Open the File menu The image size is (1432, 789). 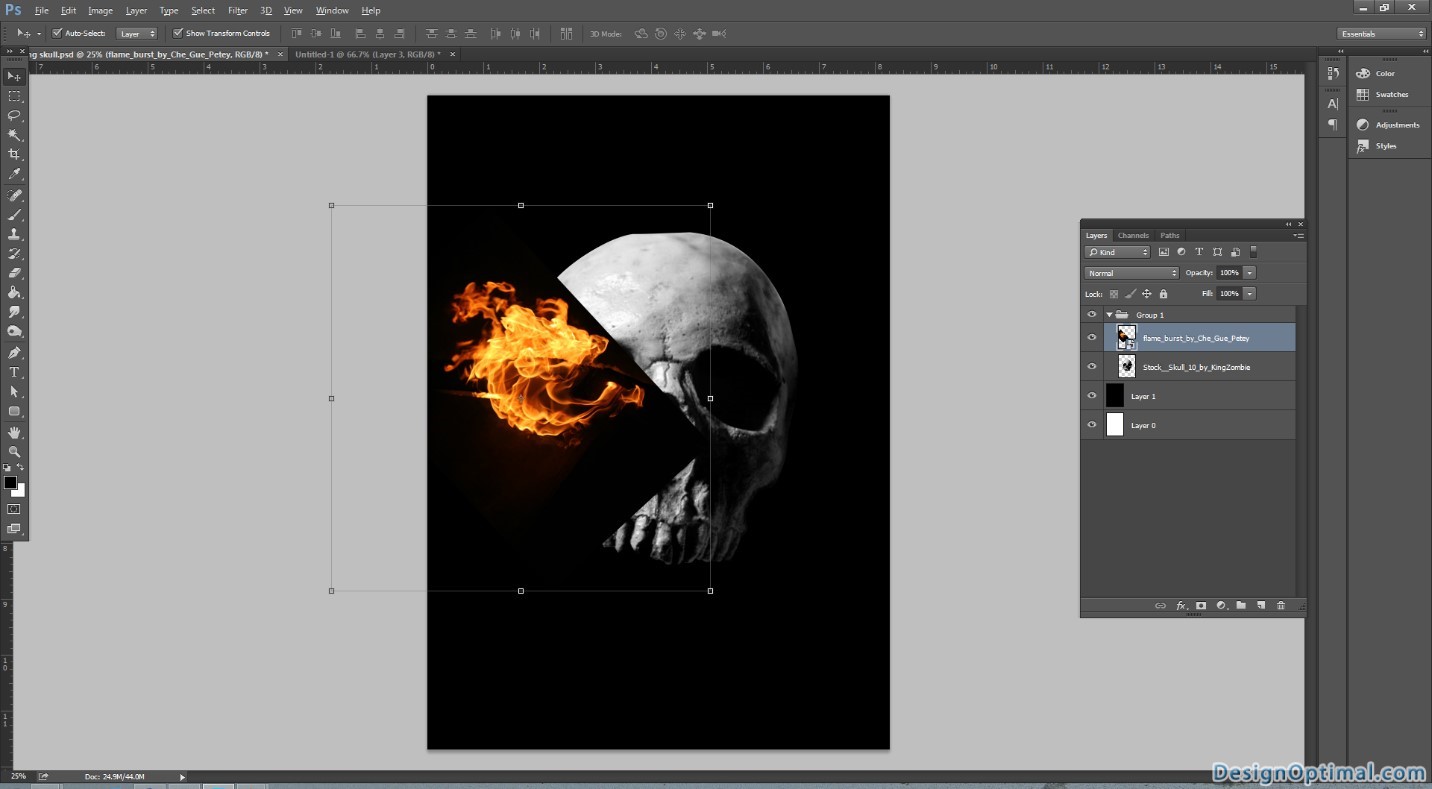[x=42, y=10]
